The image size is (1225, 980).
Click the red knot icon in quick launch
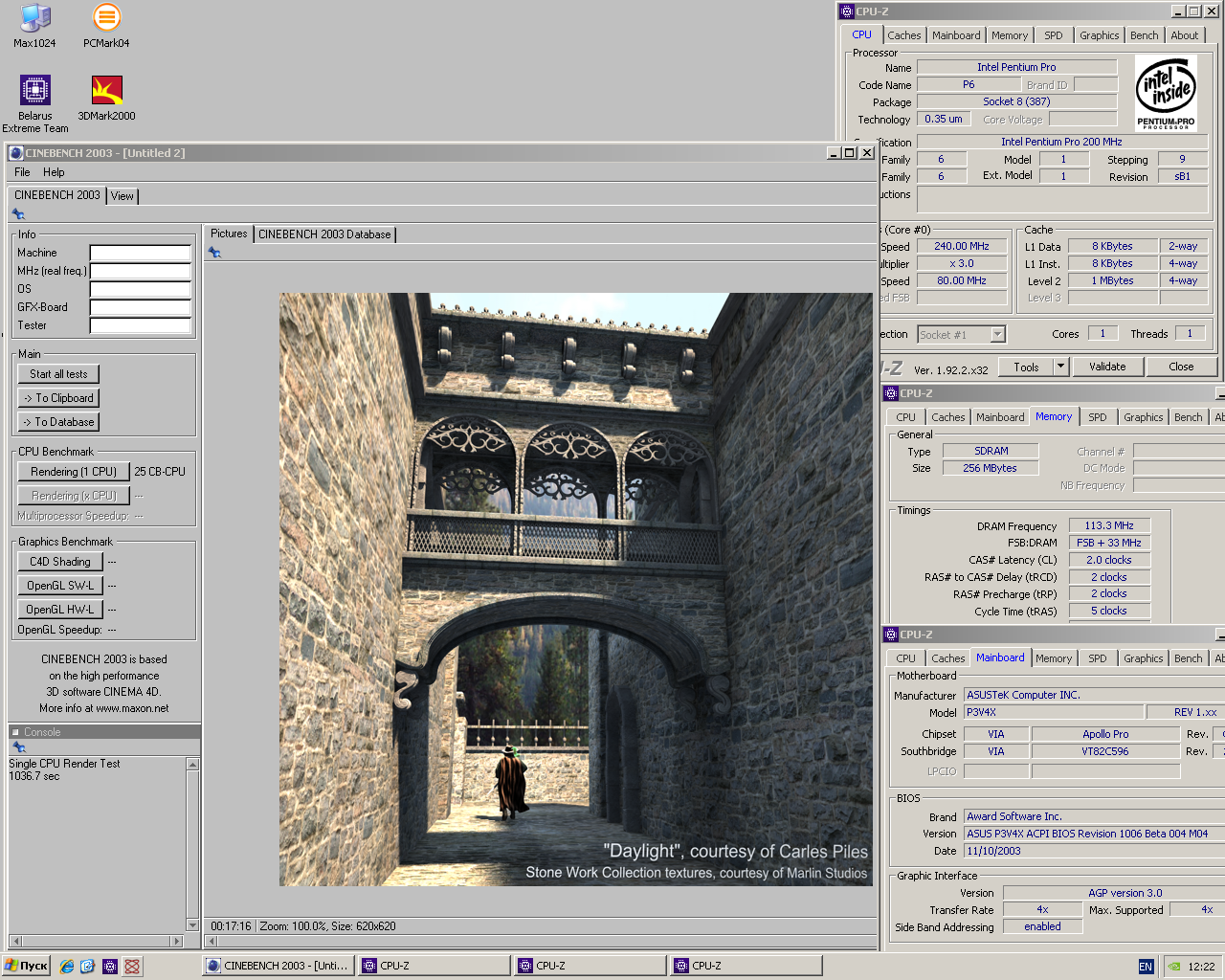point(132,967)
